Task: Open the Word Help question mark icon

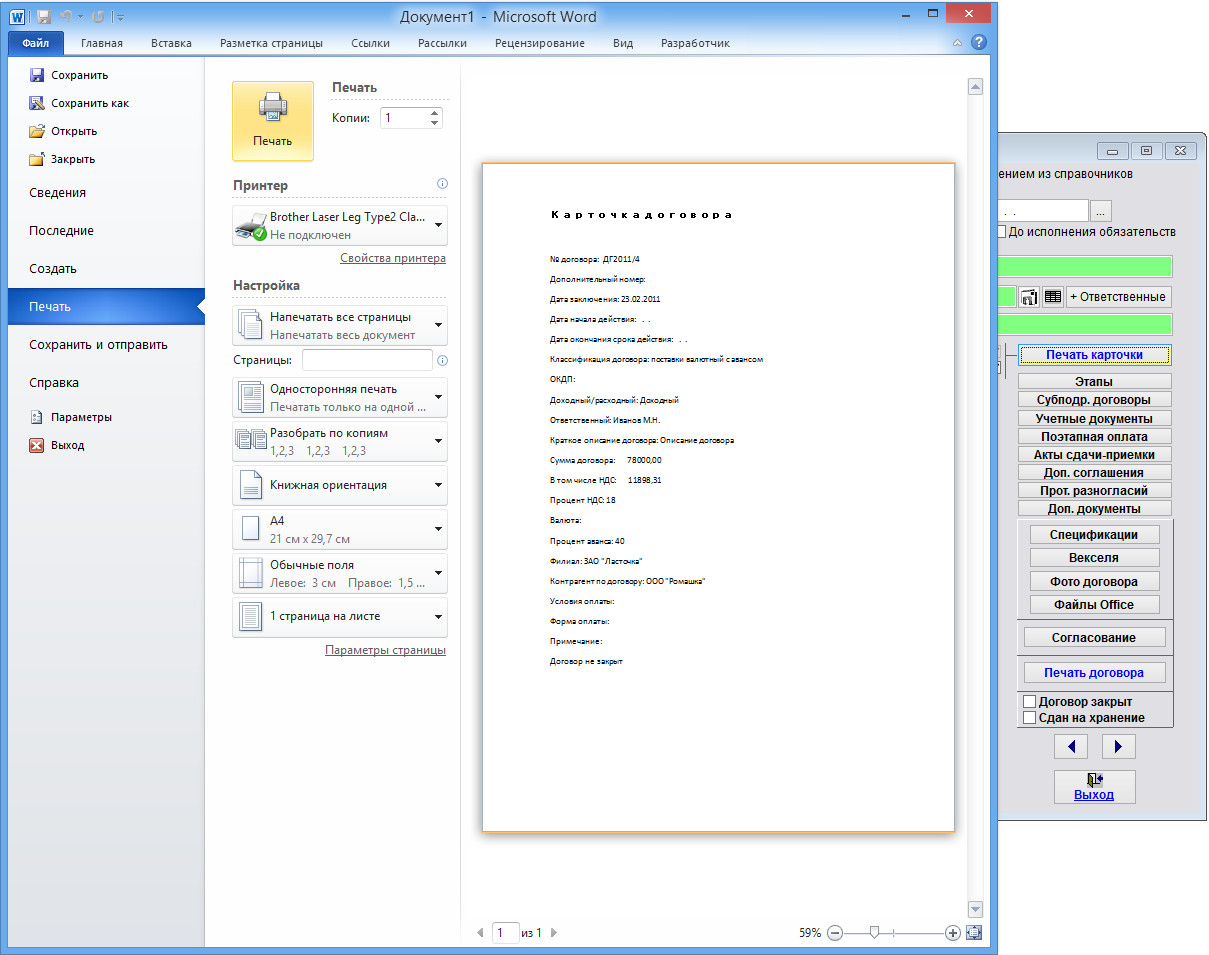Action: pos(979,43)
